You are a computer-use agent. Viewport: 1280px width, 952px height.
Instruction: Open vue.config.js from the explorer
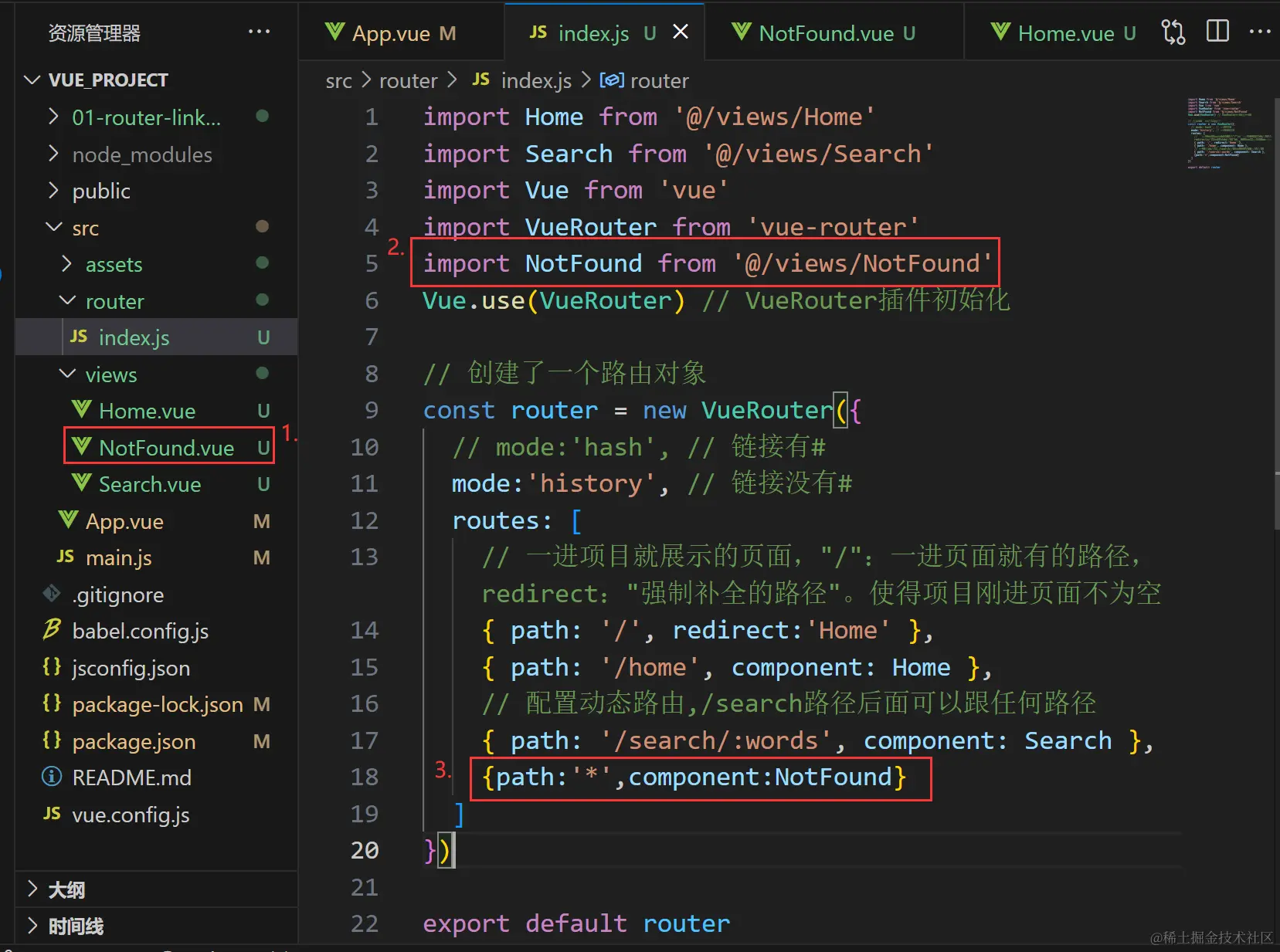pos(156,814)
